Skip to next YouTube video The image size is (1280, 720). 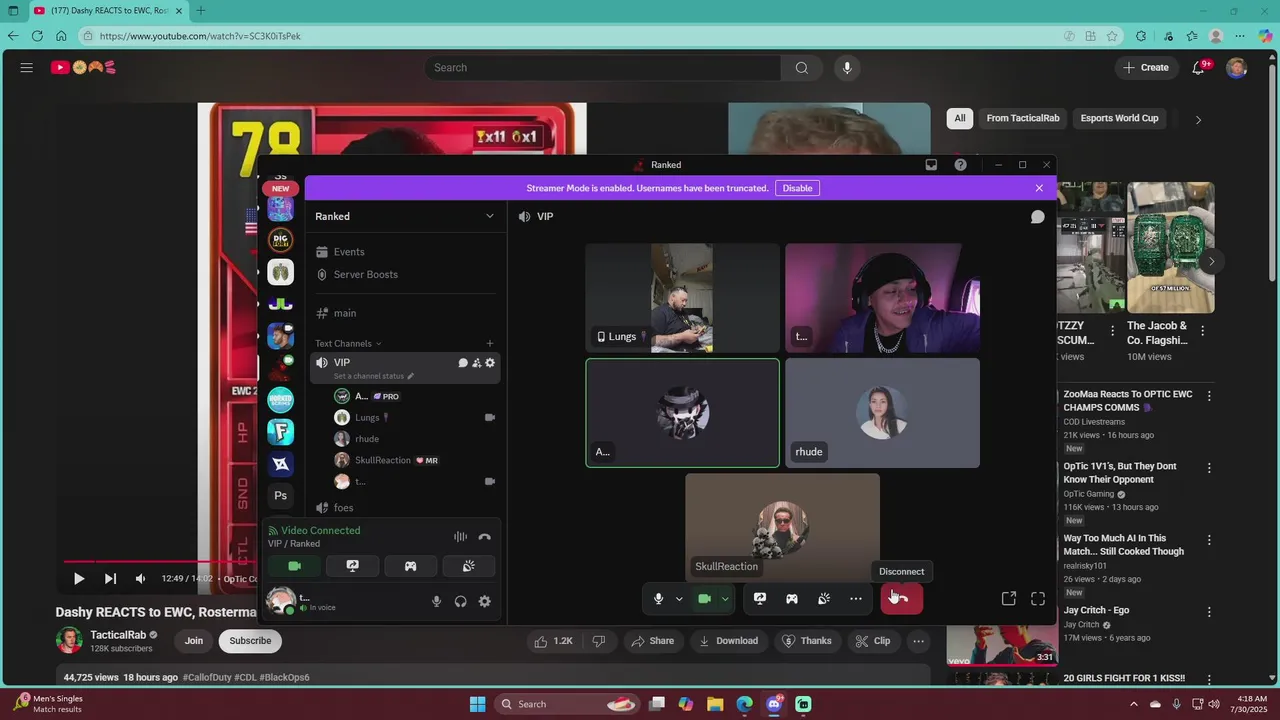point(110,578)
